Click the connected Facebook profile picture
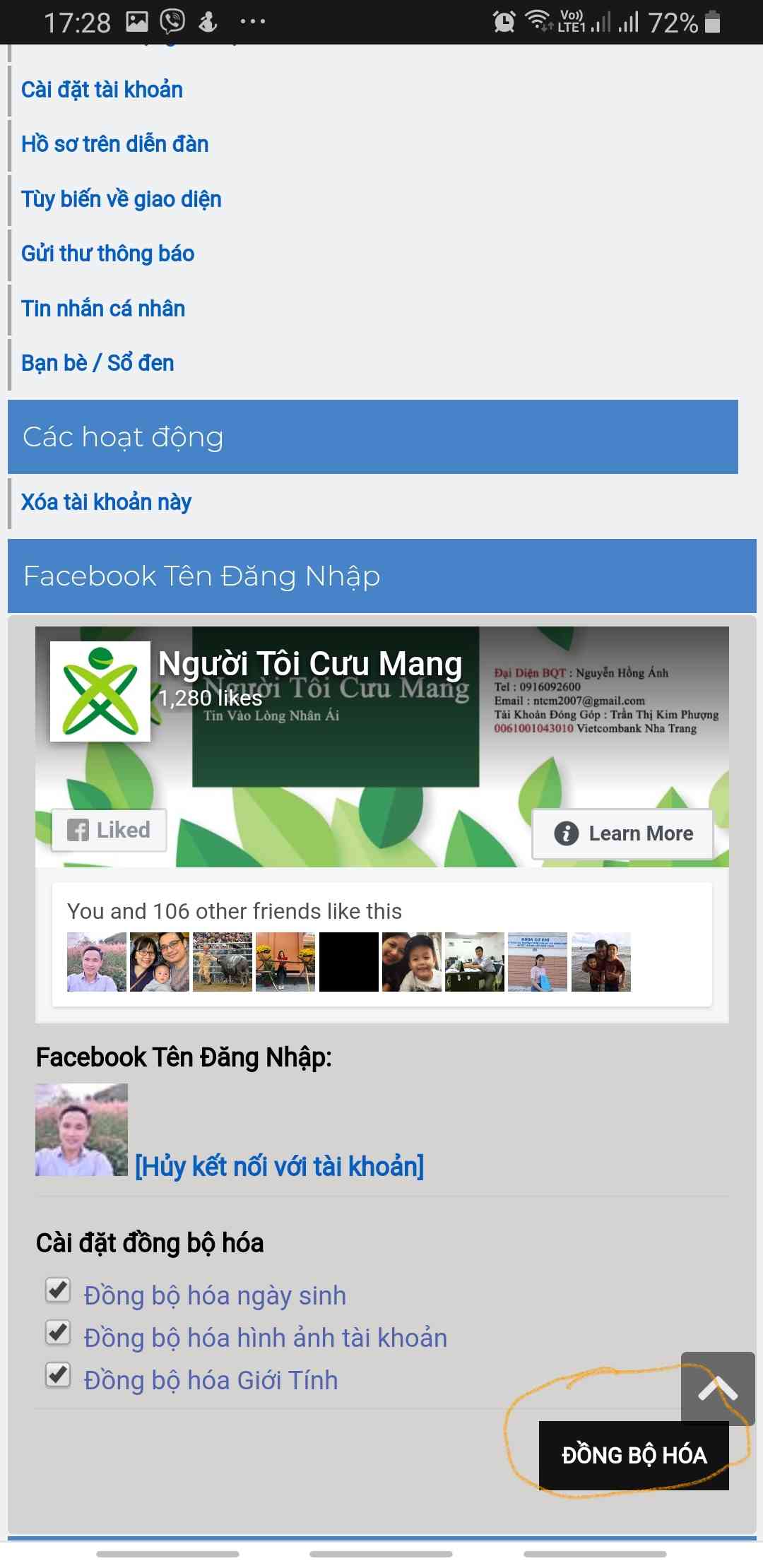The image size is (763, 1568). click(x=82, y=1130)
